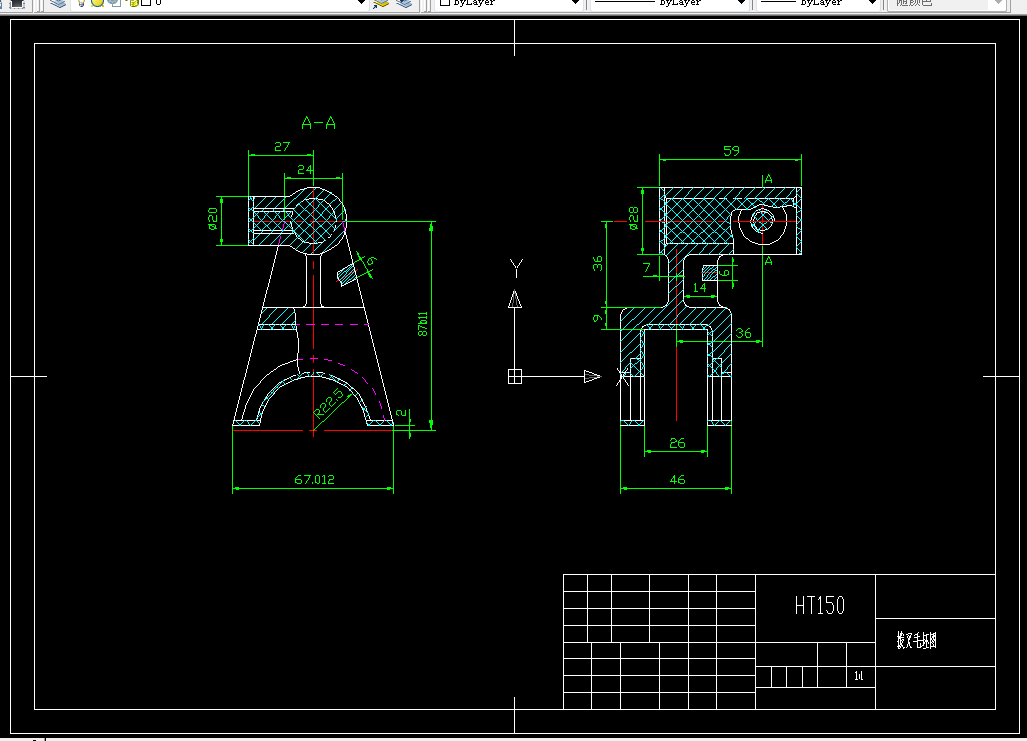Select the 拨叉毛坯图 title text
This screenshot has width=1027, height=741.
[x=916, y=640]
